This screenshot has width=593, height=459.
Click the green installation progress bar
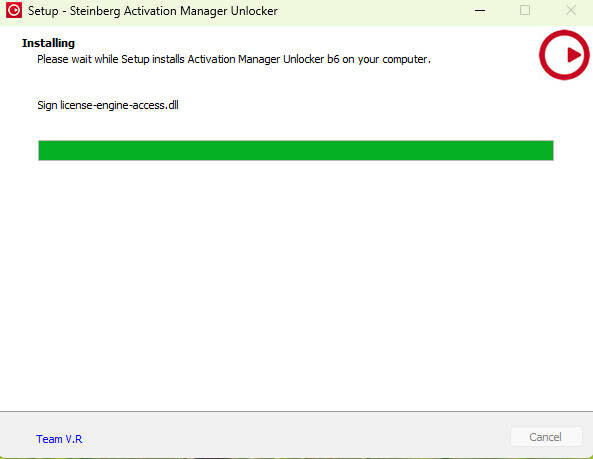pos(296,150)
